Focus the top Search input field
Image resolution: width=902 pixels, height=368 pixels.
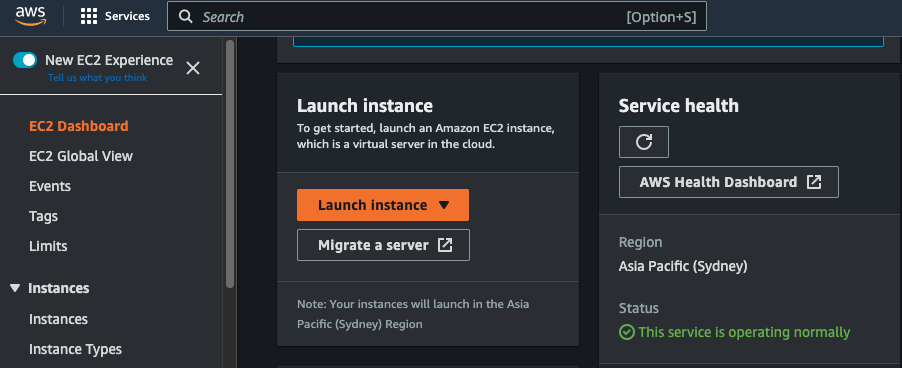tap(437, 17)
